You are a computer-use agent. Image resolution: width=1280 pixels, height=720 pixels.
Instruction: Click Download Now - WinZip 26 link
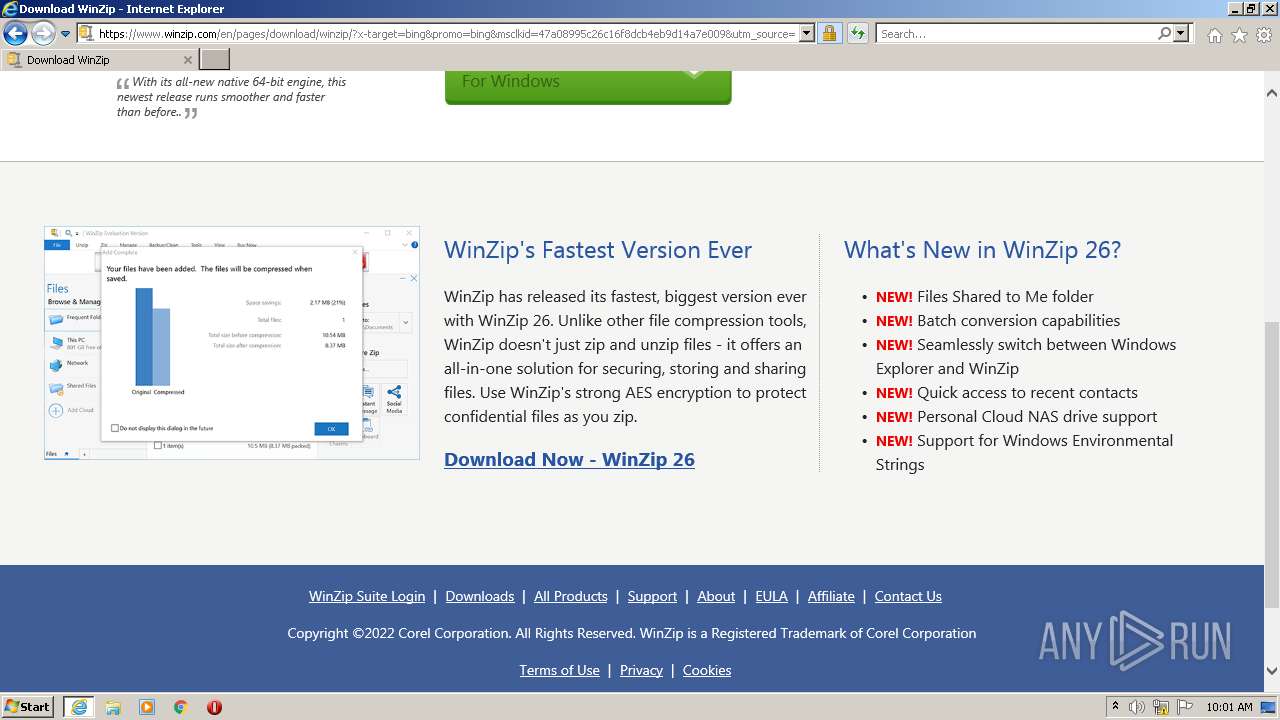coord(569,460)
